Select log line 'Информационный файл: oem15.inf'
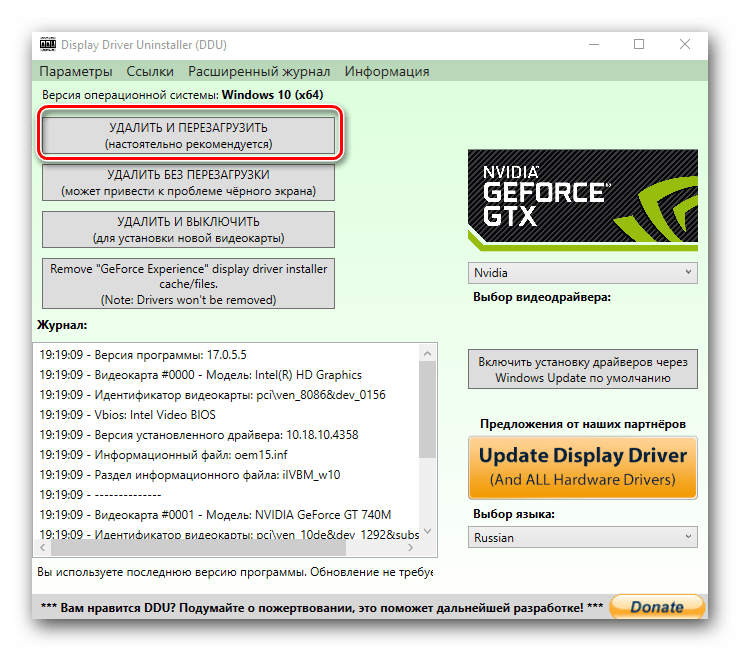 click(x=163, y=455)
